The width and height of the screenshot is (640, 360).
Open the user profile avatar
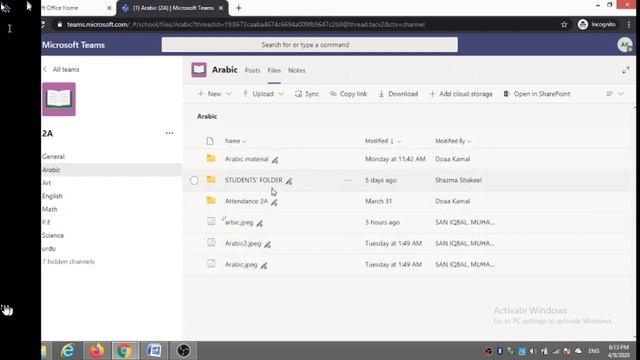624,45
